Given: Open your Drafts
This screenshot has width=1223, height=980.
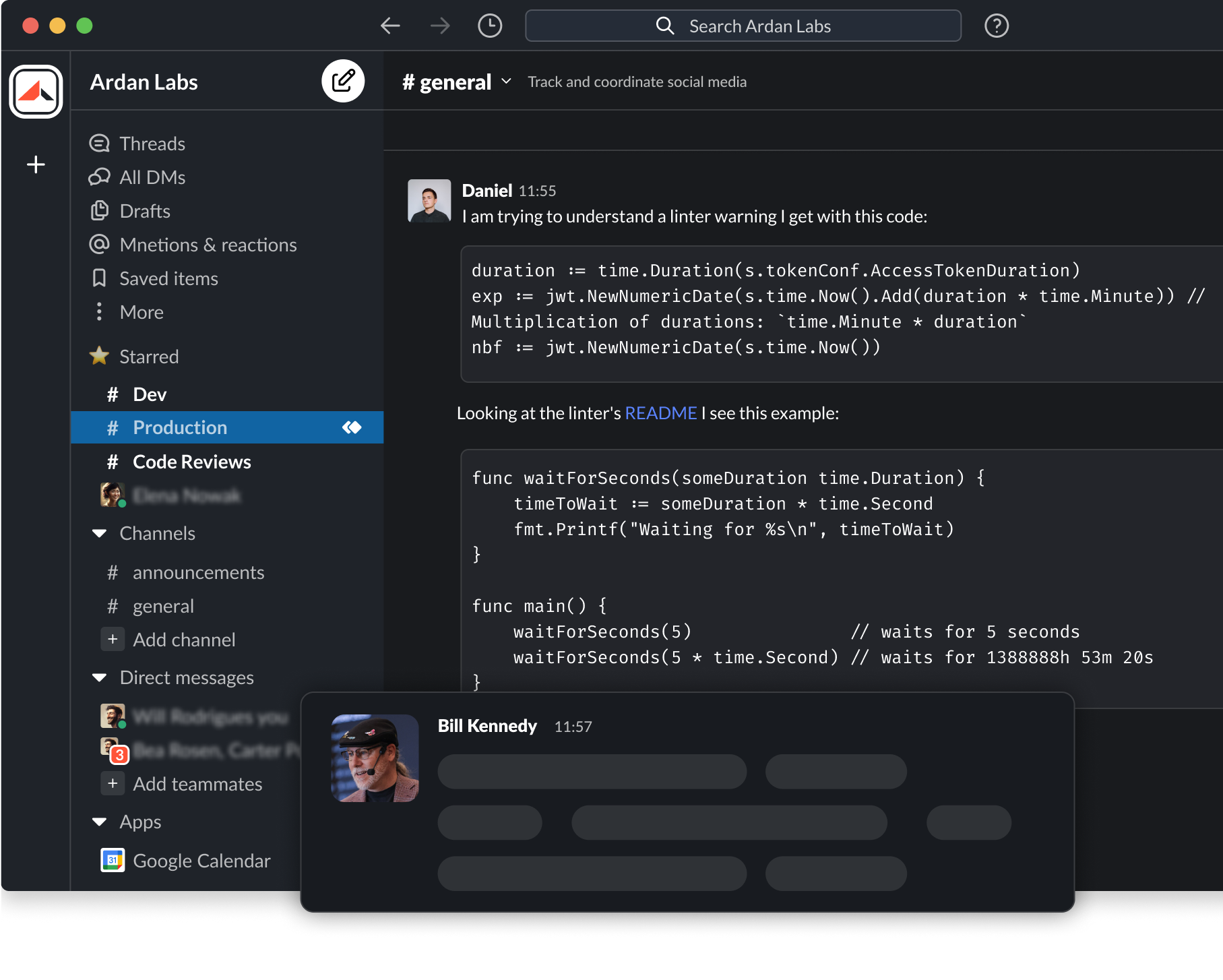Looking at the screenshot, I should pos(144,210).
